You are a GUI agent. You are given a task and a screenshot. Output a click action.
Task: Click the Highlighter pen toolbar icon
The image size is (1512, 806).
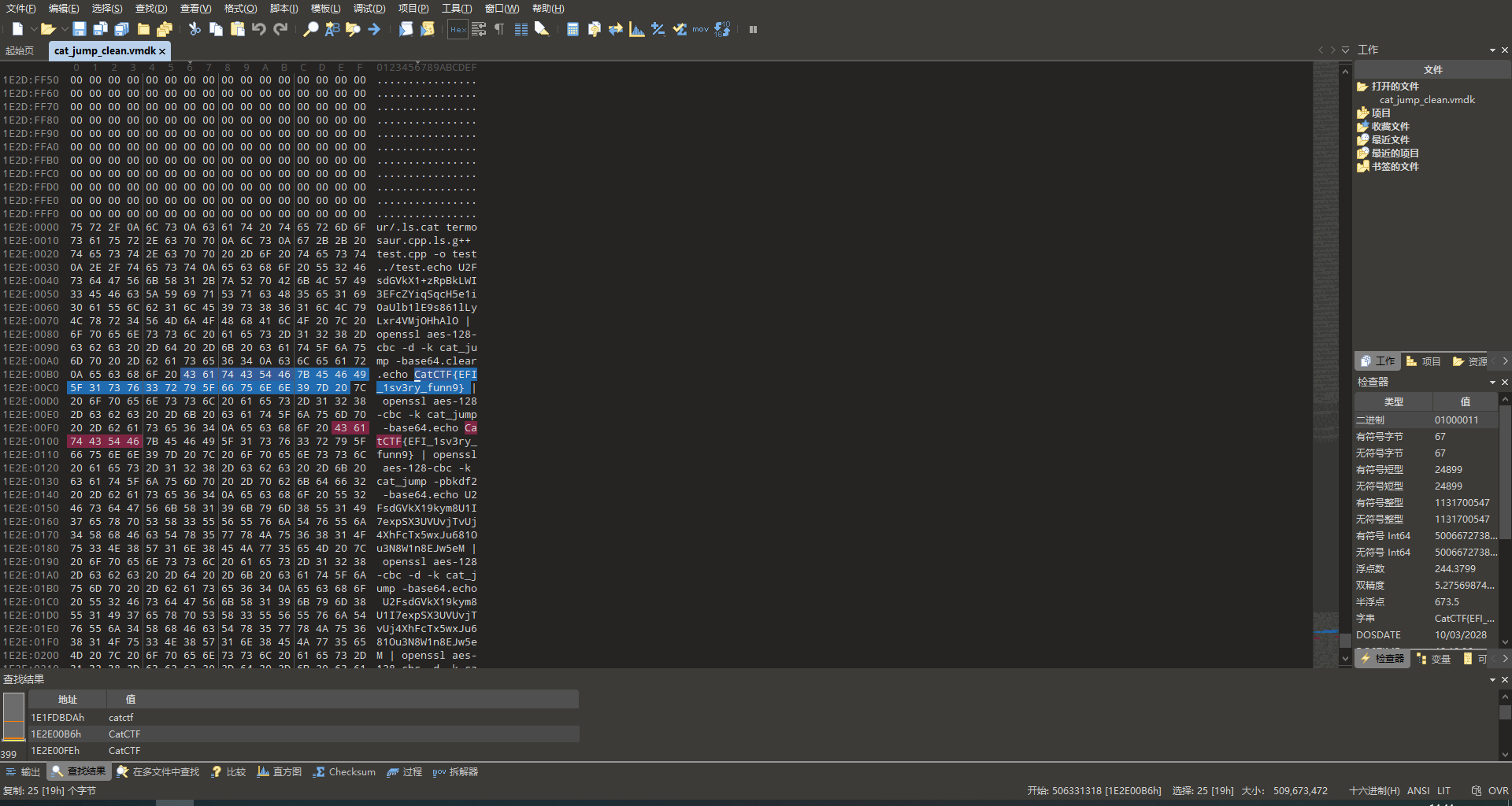[542, 29]
